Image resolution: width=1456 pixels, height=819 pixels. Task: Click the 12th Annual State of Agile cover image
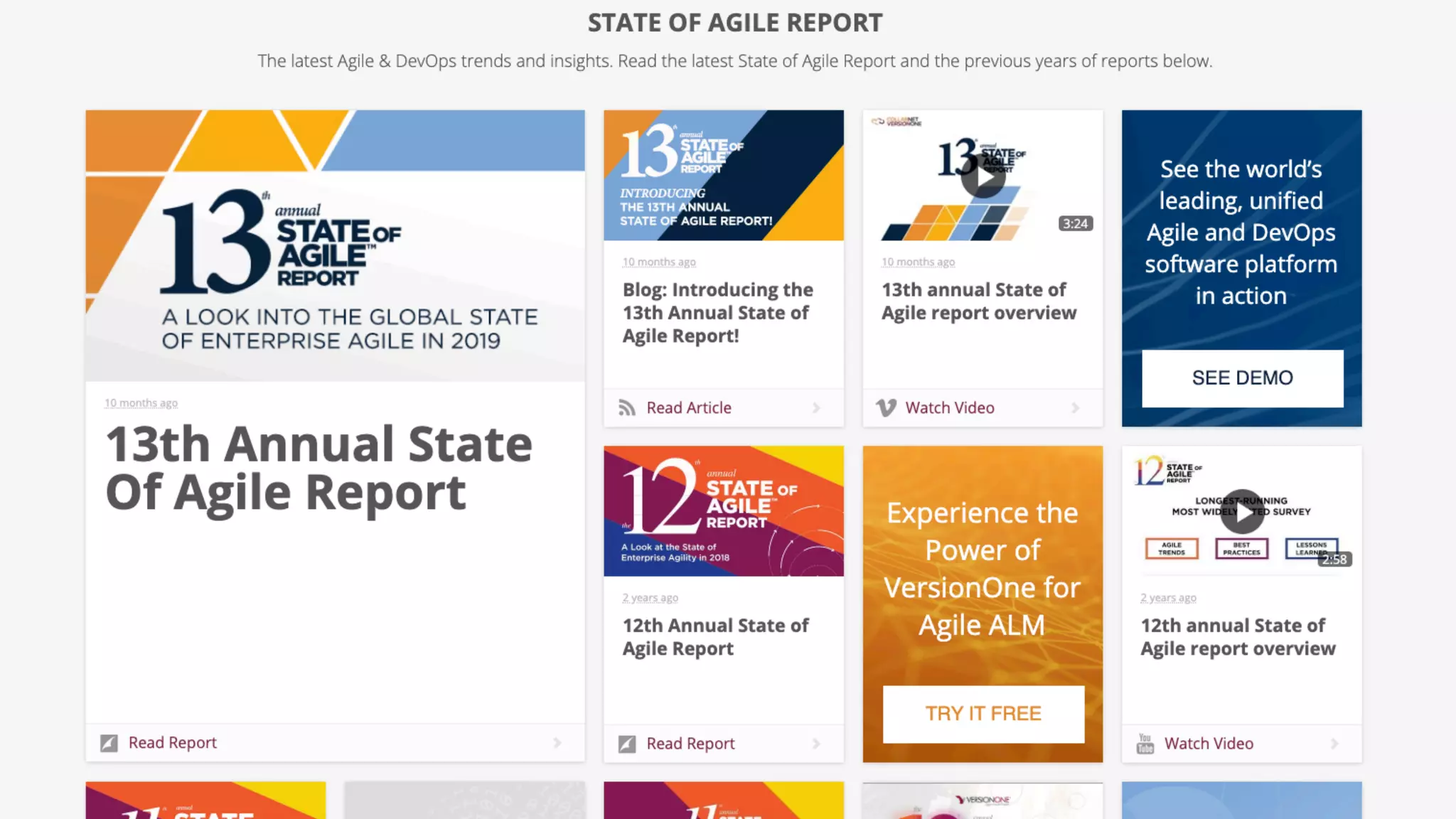pyautogui.click(x=723, y=510)
